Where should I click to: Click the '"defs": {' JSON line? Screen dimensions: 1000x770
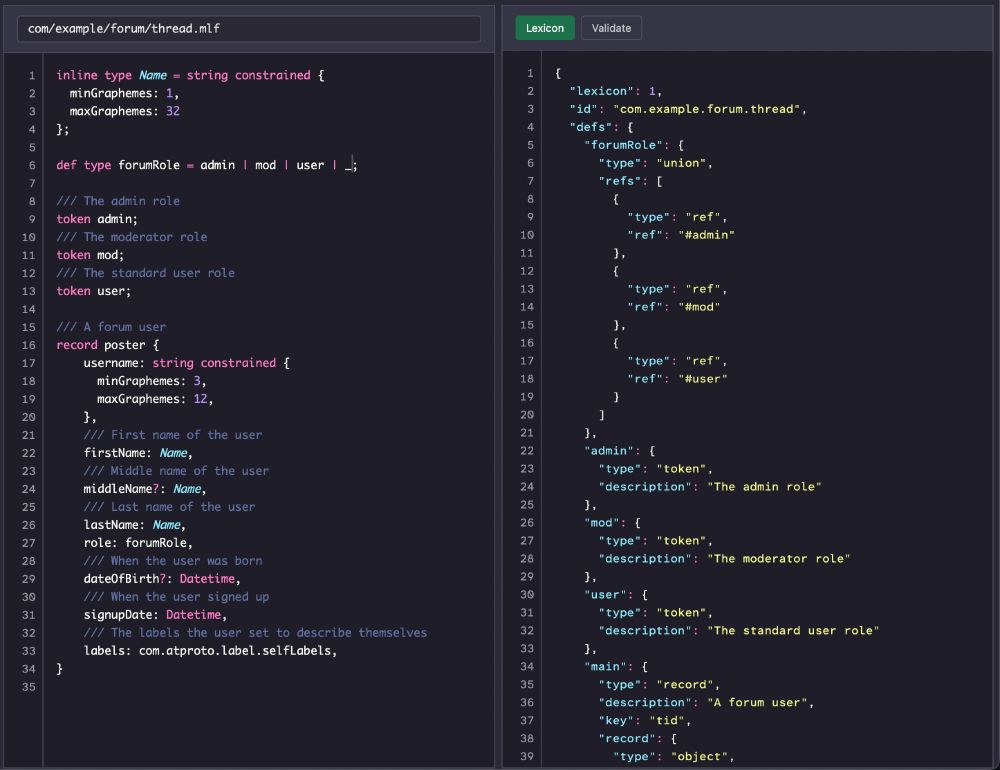pyautogui.click(x=601, y=127)
